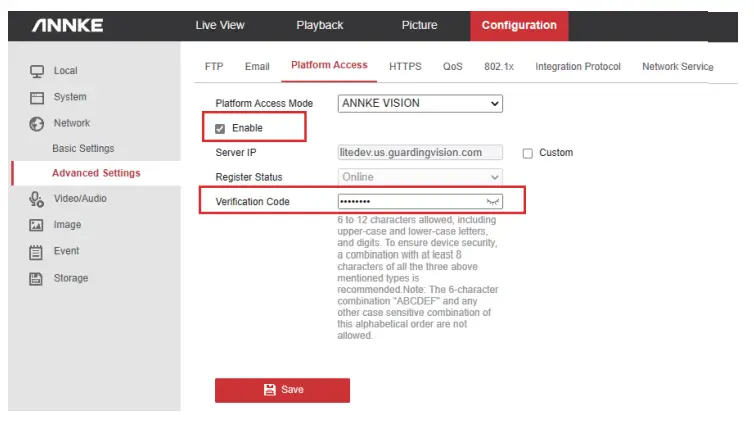Open the System menu entry
This screenshot has height=434, width=754.
pos(70,97)
